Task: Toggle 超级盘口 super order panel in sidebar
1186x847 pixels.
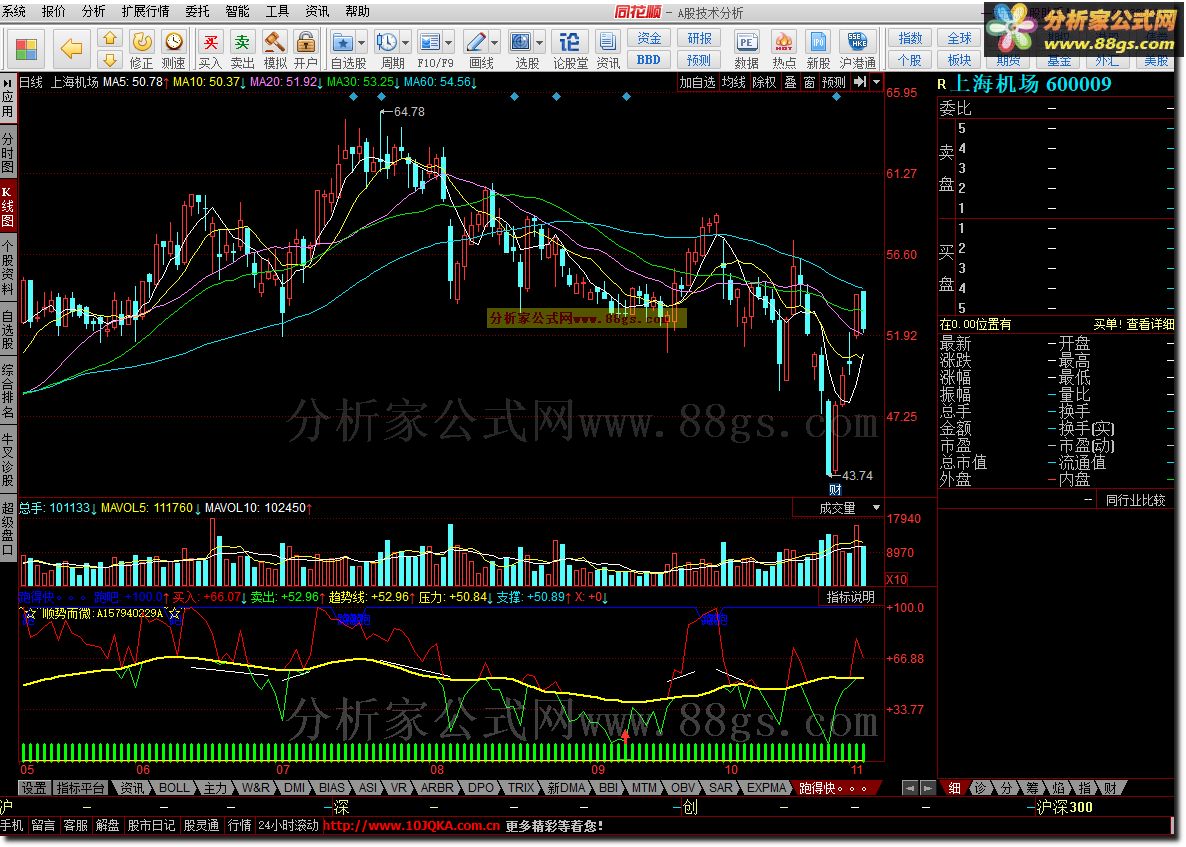Action: pyautogui.click(x=8, y=529)
